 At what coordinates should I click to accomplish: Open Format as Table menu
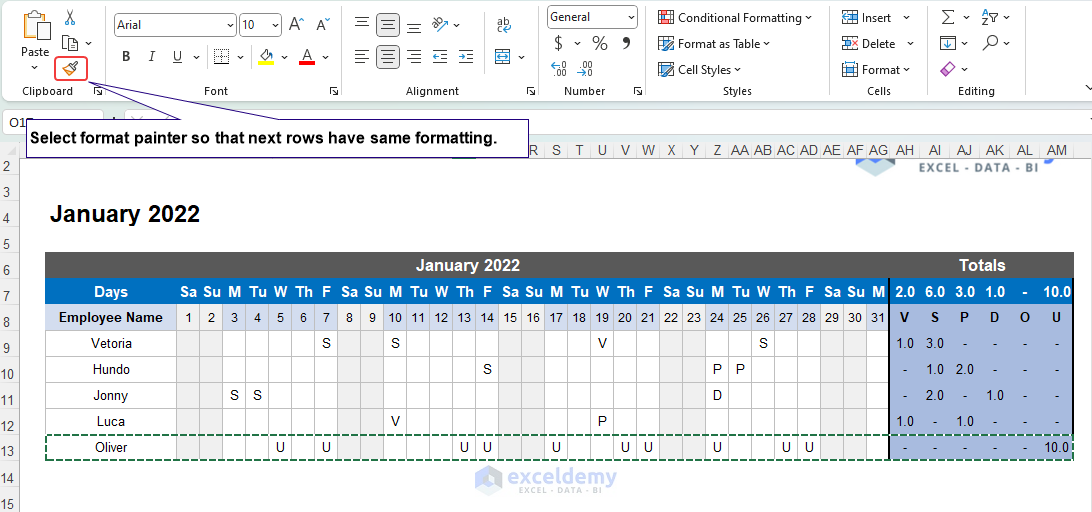tap(714, 43)
